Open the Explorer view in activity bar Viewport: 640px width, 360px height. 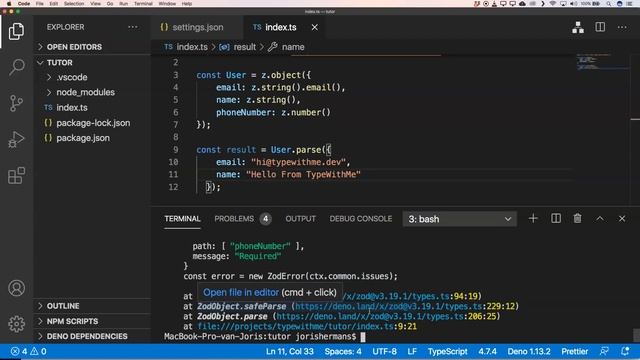click(16, 31)
